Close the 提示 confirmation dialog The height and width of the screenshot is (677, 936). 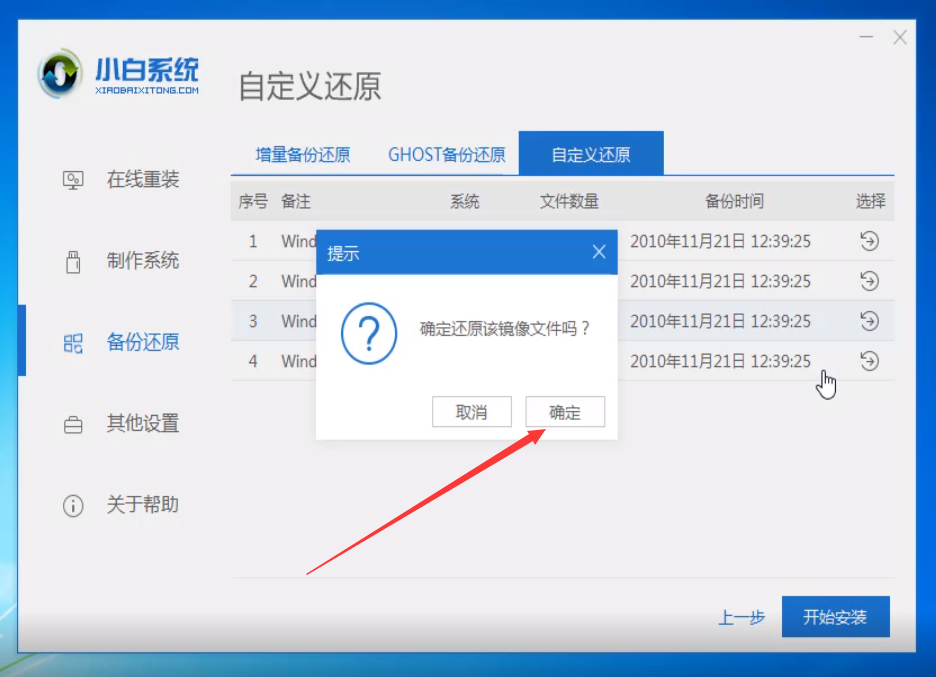pyautogui.click(x=598, y=252)
